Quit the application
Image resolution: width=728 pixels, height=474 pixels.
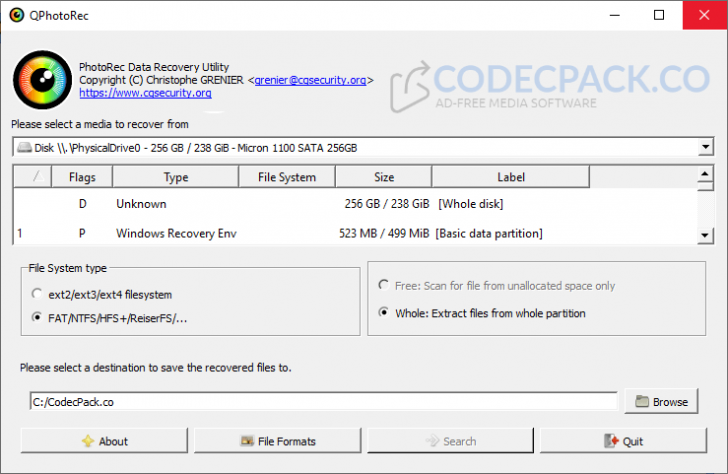pyautogui.click(x=623, y=441)
